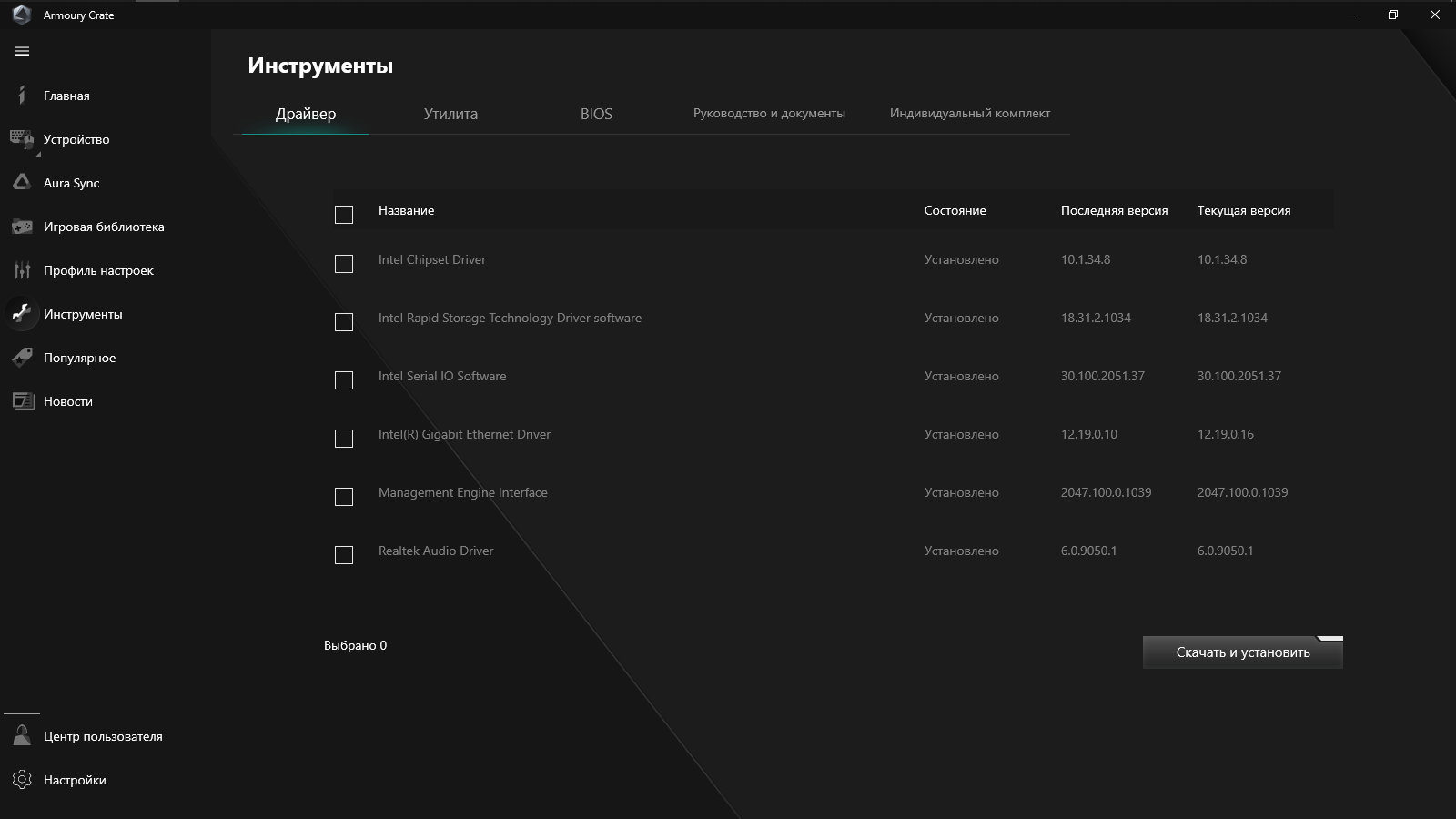Click the Центр пользователя person icon
1456x819 pixels.
coord(22,736)
